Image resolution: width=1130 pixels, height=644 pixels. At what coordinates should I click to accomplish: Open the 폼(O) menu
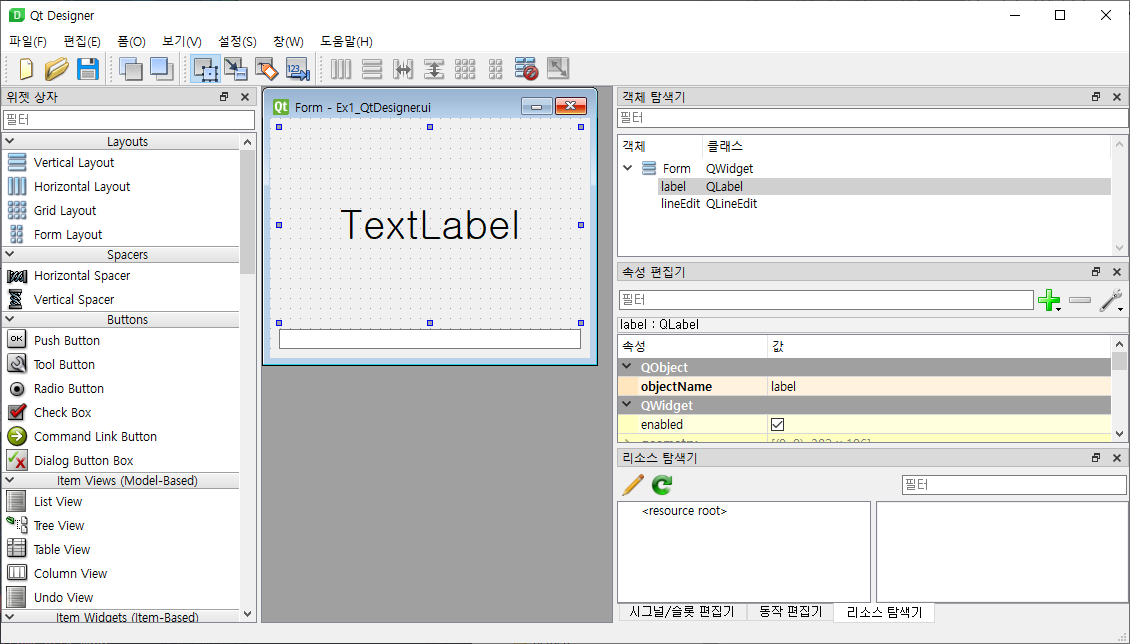tap(132, 42)
